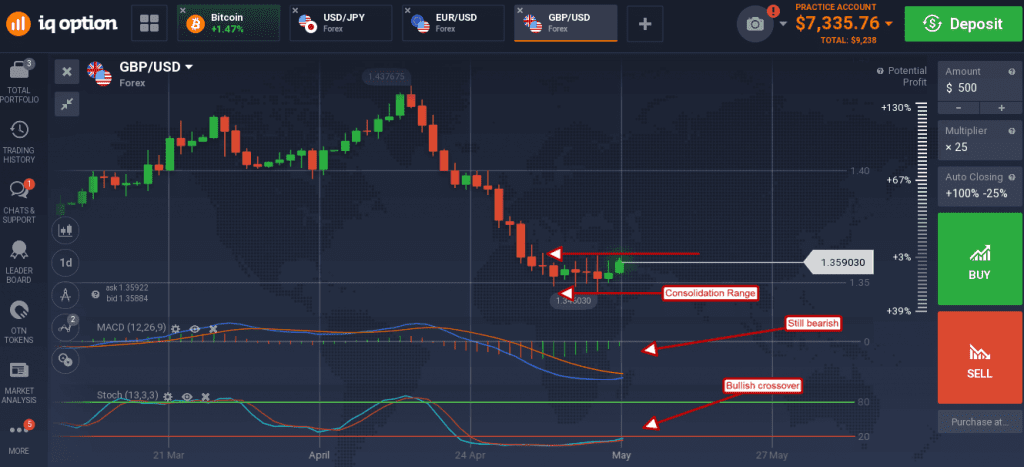Viewport: 1024px width, 467px height.
Task: Open the More menu in sidebar
Action: click(20, 439)
